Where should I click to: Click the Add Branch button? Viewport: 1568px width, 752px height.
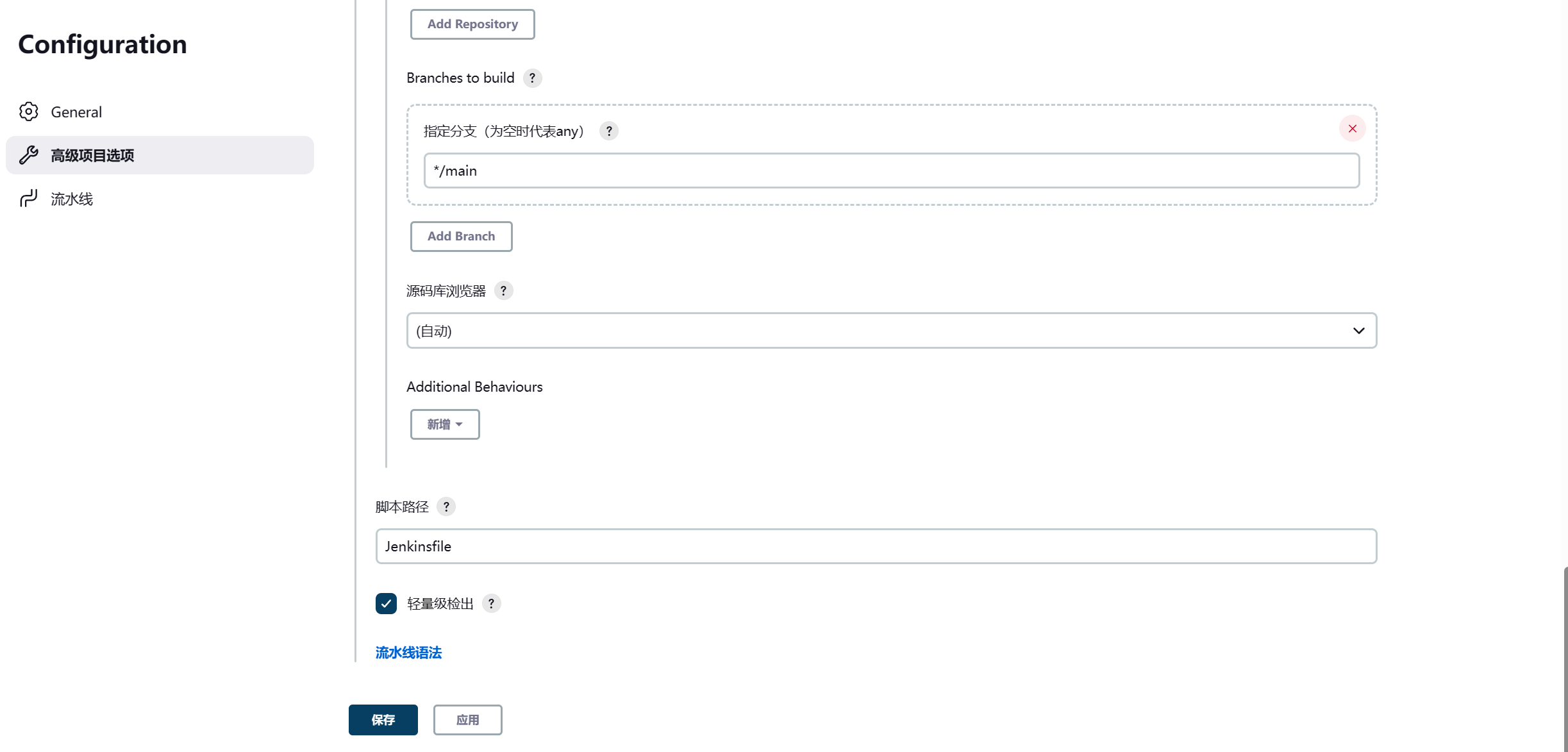click(461, 237)
